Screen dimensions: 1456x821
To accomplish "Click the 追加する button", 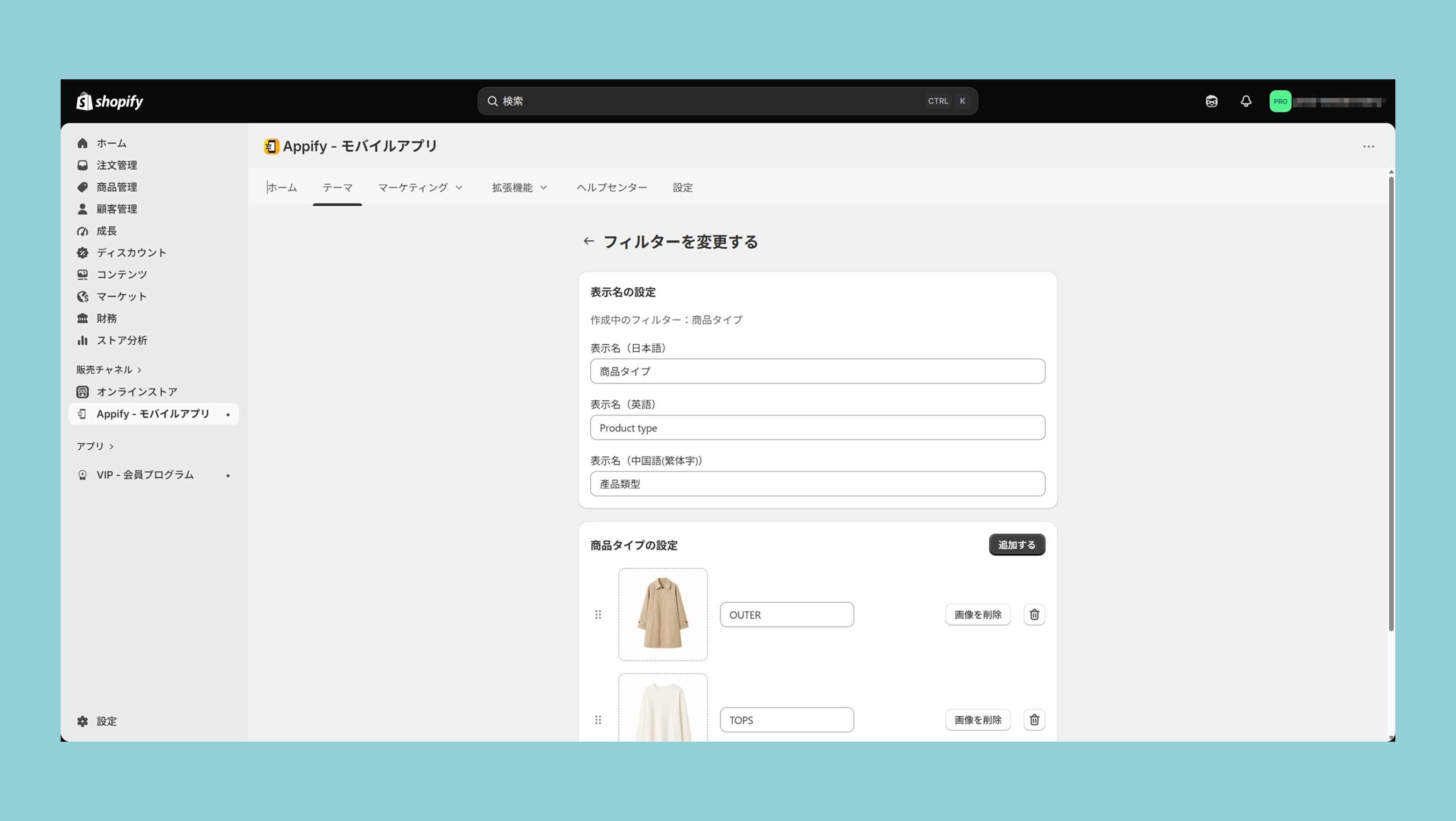I will tap(1016, 545).
